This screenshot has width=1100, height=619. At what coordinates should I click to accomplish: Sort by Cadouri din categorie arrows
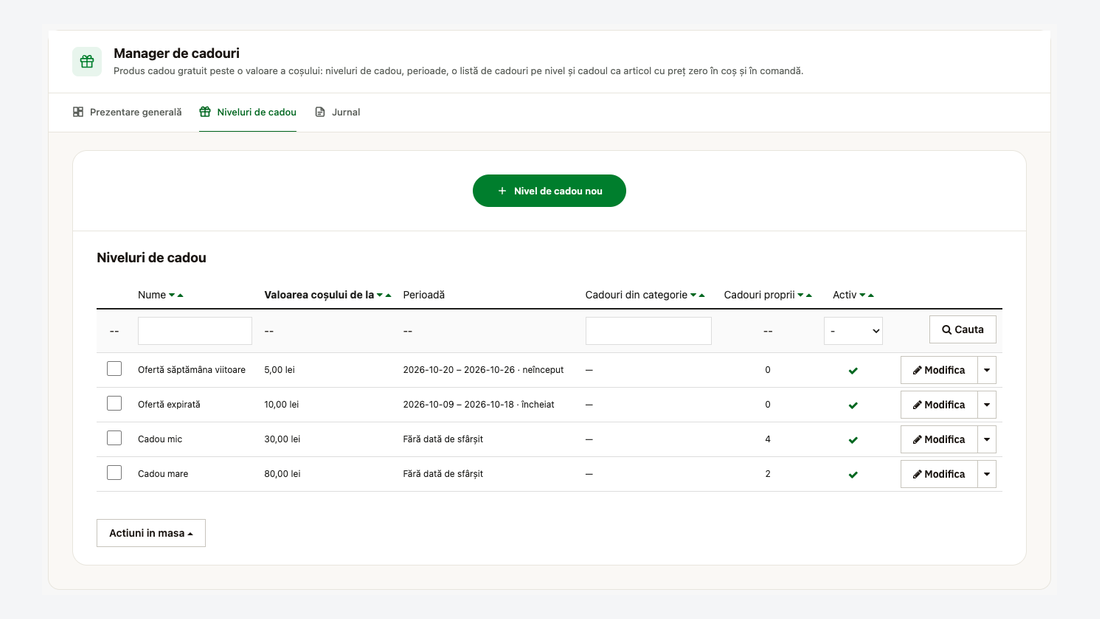(x=697, y=295)
